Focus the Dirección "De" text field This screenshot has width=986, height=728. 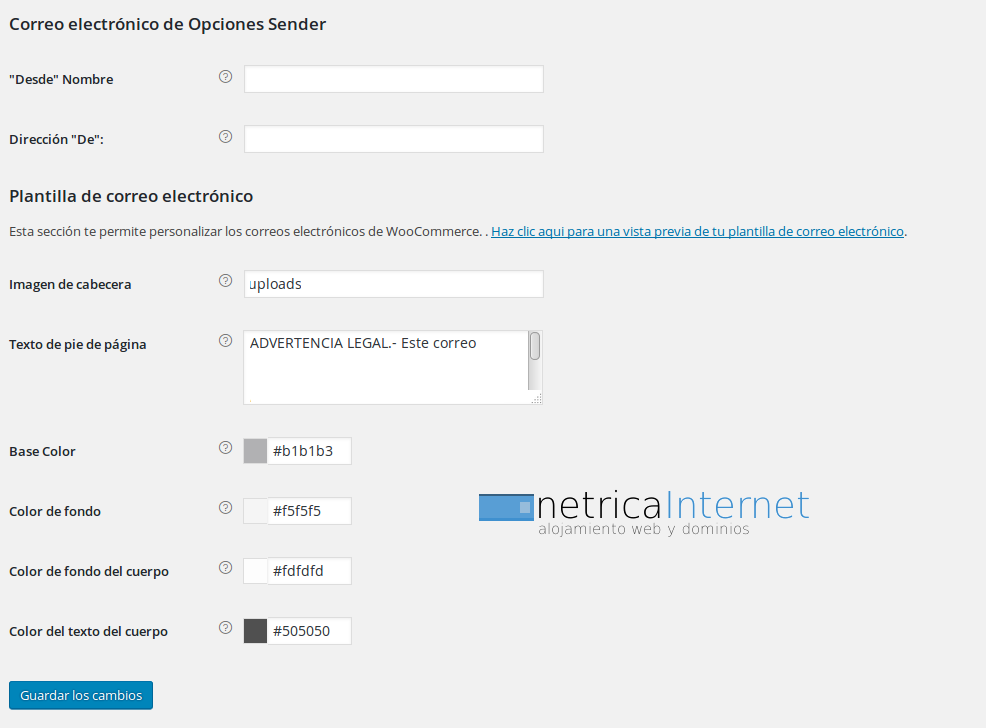click(x=393, y=139)
